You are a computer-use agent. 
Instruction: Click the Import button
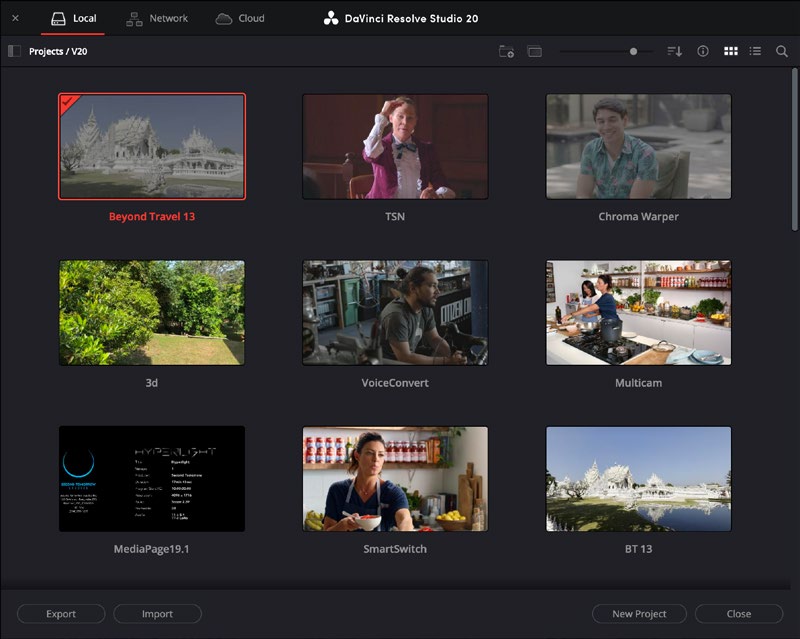pos(157,614)
